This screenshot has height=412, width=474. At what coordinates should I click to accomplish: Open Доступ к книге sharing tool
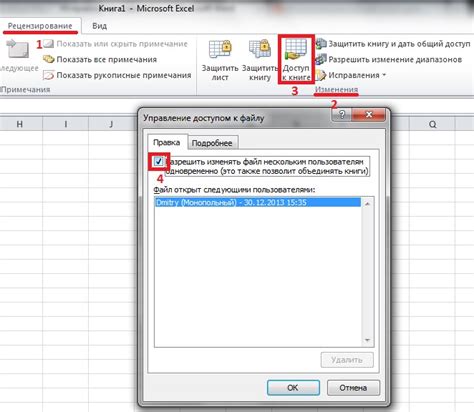coord(296,60)
